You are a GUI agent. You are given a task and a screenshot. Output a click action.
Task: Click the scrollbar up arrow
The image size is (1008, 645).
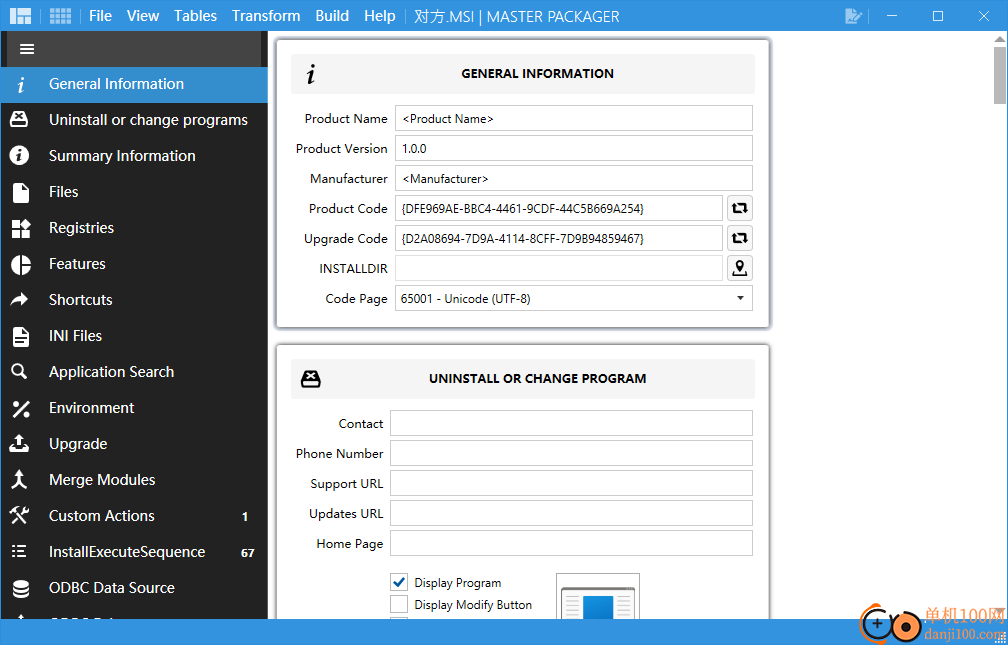coord(1000,40)
